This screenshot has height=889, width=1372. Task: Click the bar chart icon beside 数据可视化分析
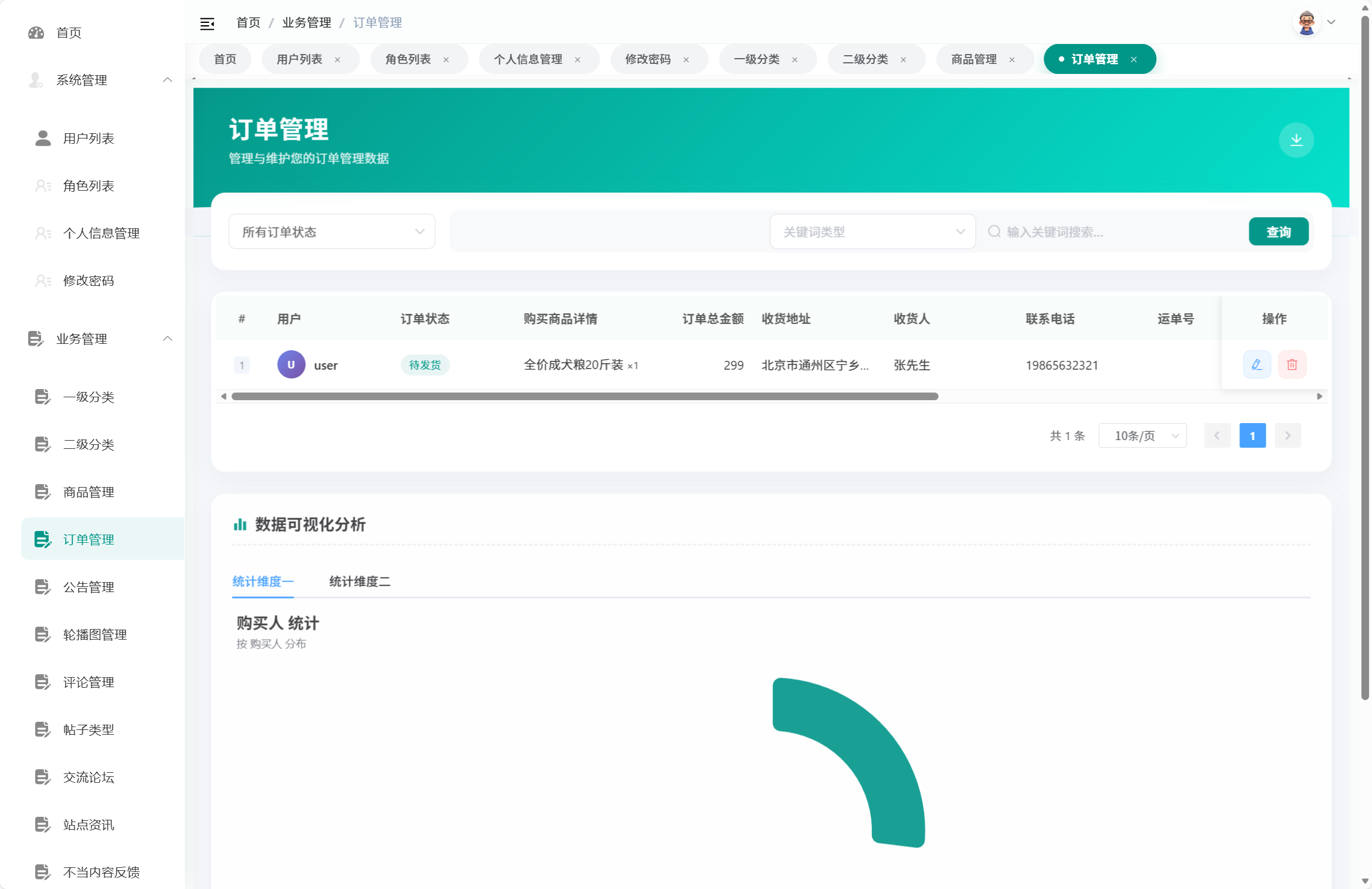pos(240,525)
